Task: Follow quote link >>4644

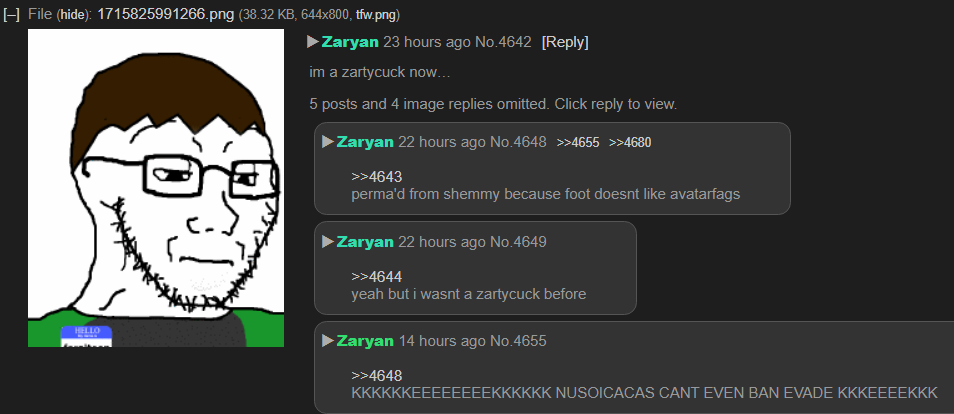Action: point(377,277)
